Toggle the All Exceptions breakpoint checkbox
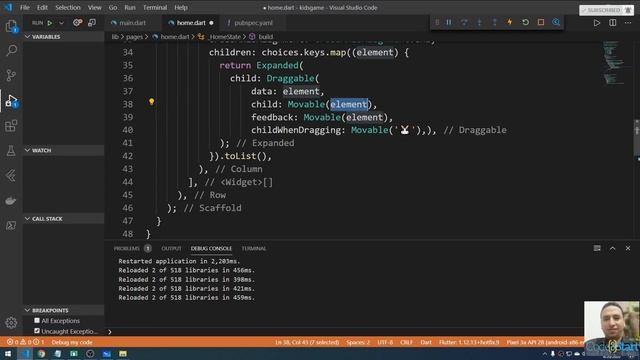The width and height of the screenshot is (640, 360). pyautogui.click(x=37, y=320)
